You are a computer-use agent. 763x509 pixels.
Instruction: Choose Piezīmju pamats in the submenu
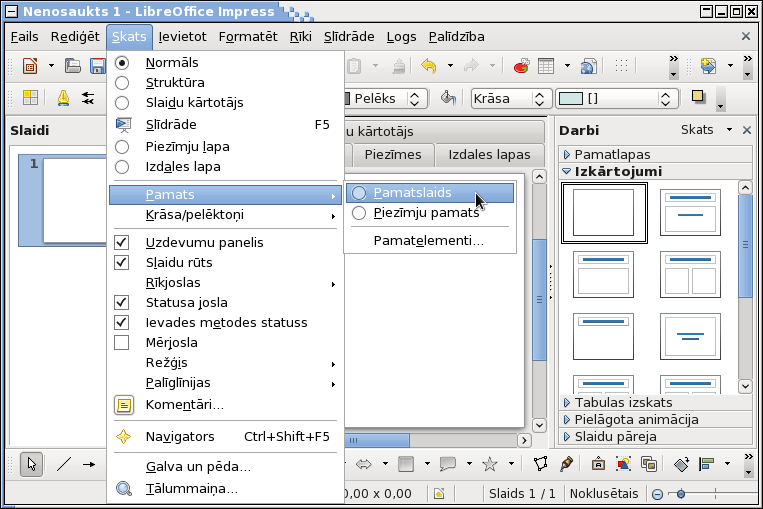430,213
